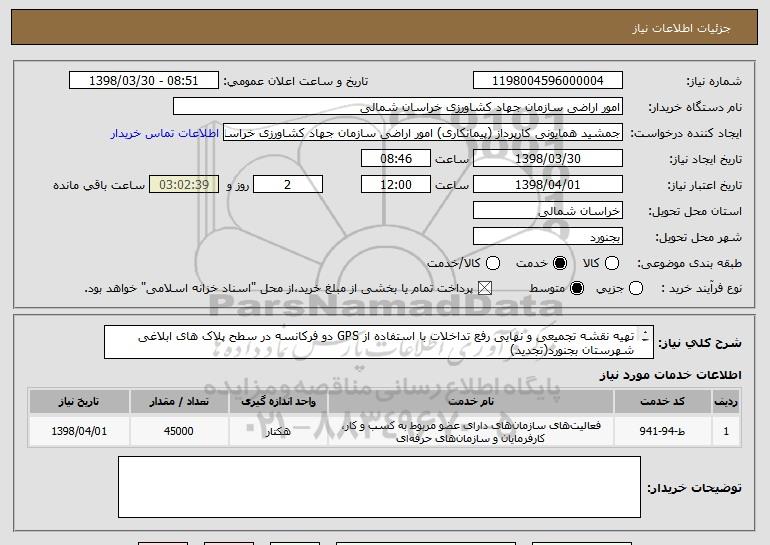
Task: Click the ساعت باقی مانده label
Action: [x=99, y=185]
